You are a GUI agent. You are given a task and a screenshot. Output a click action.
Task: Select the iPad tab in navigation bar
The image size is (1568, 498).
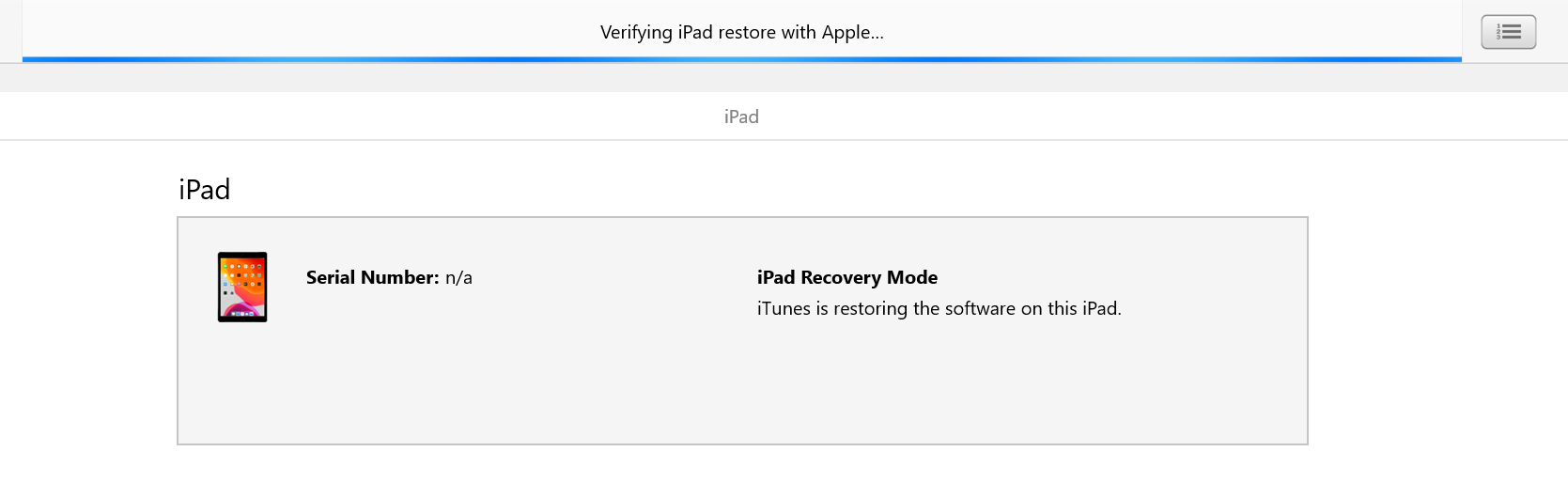[x=741, y=117]
